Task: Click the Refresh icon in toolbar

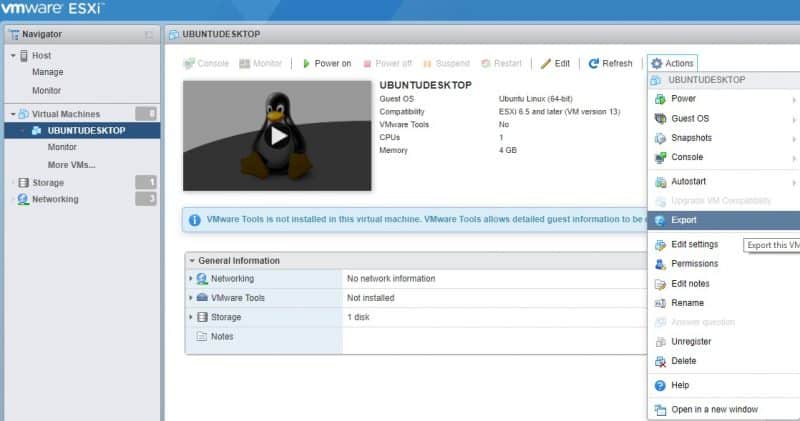Action: (593, 64)
